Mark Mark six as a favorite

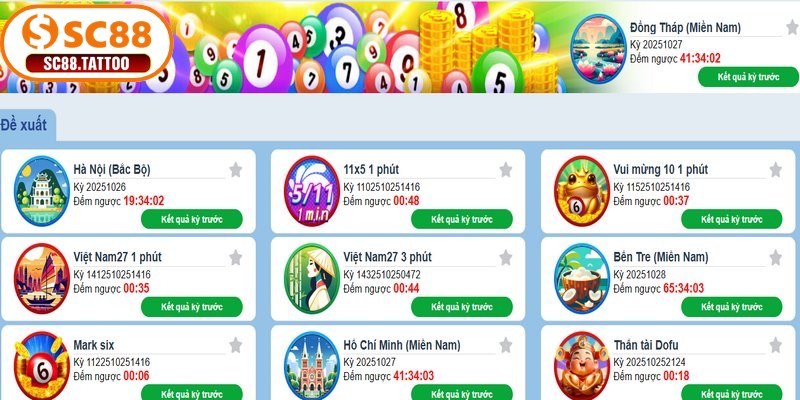point(235,345)
